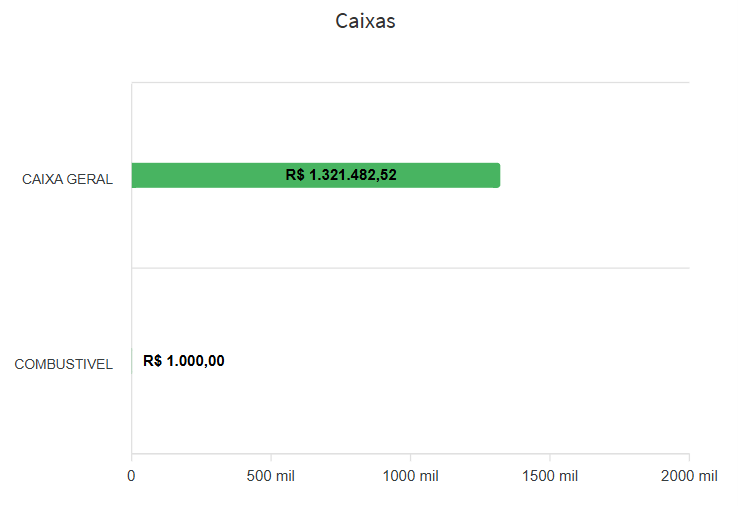
Task: Click the "1500 mil" x-axis label
Action: (549, 477)
